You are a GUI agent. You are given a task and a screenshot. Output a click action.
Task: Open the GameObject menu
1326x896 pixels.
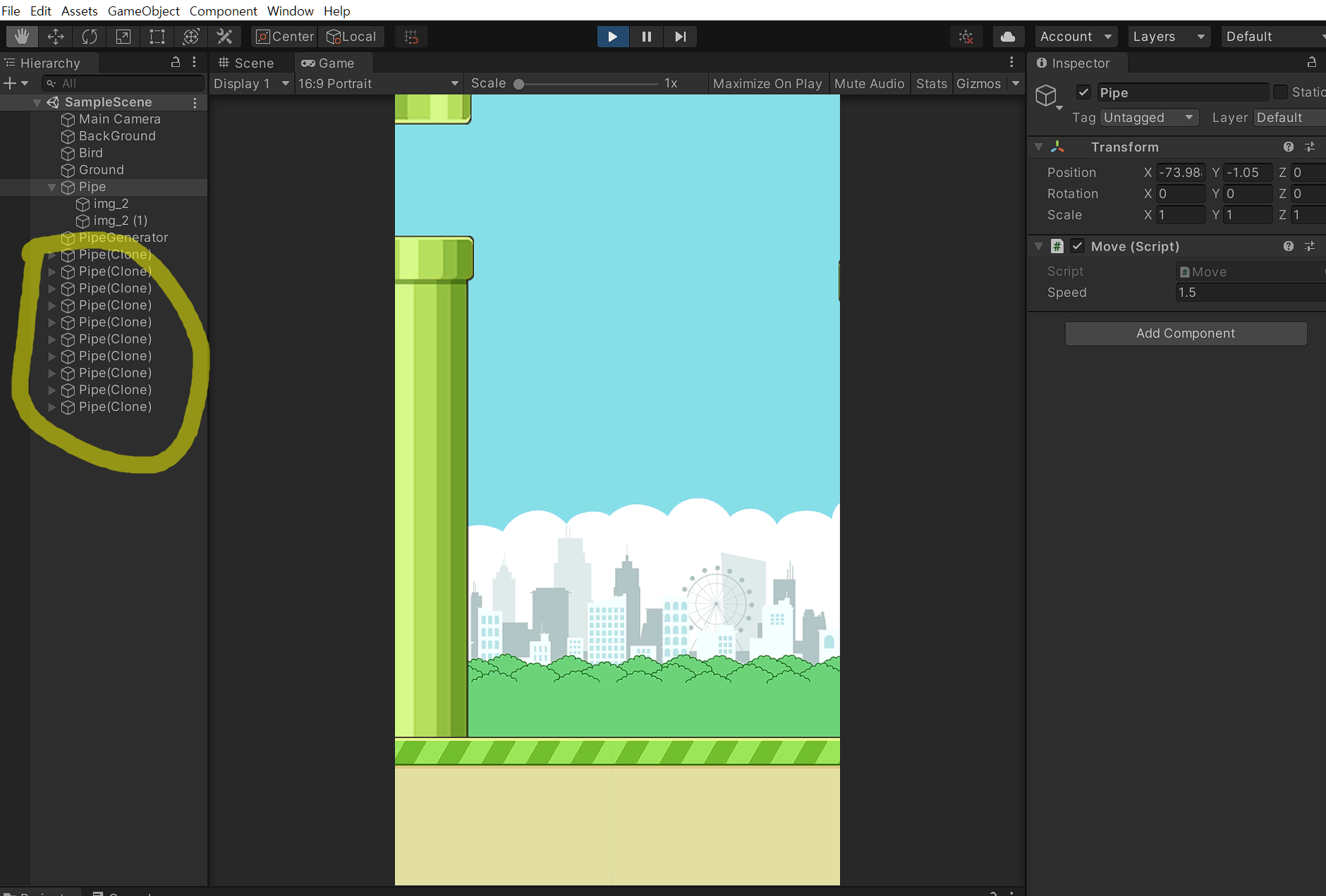tap(143, 11)
